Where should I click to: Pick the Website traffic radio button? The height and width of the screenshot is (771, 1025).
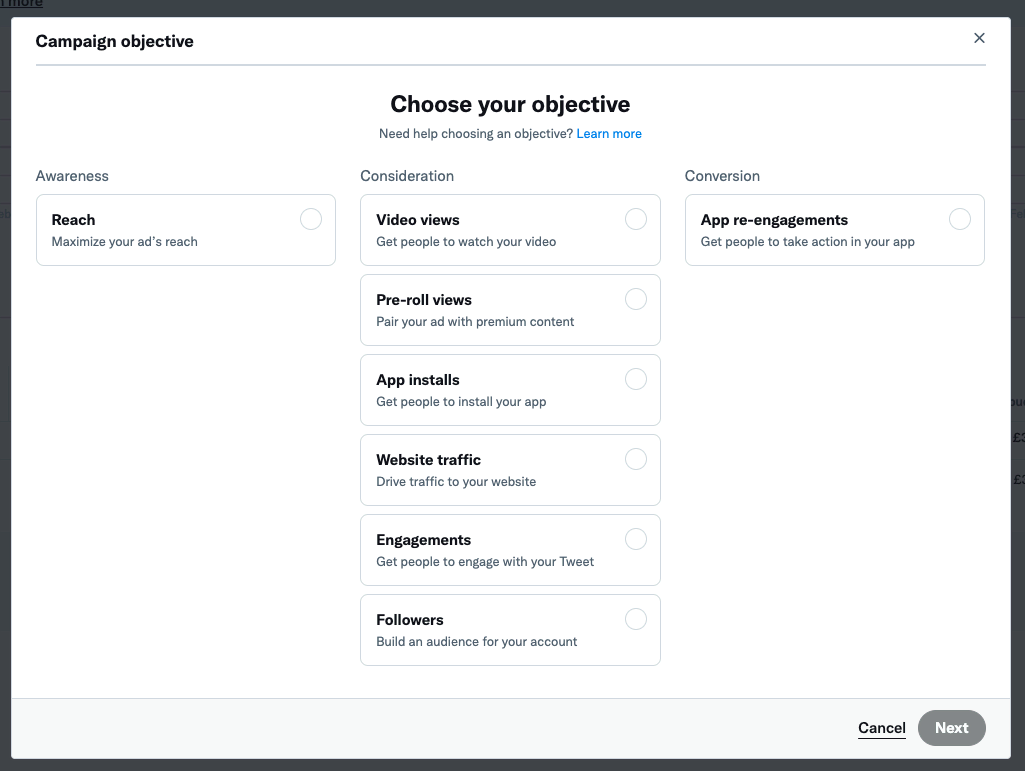coord(635,459)
